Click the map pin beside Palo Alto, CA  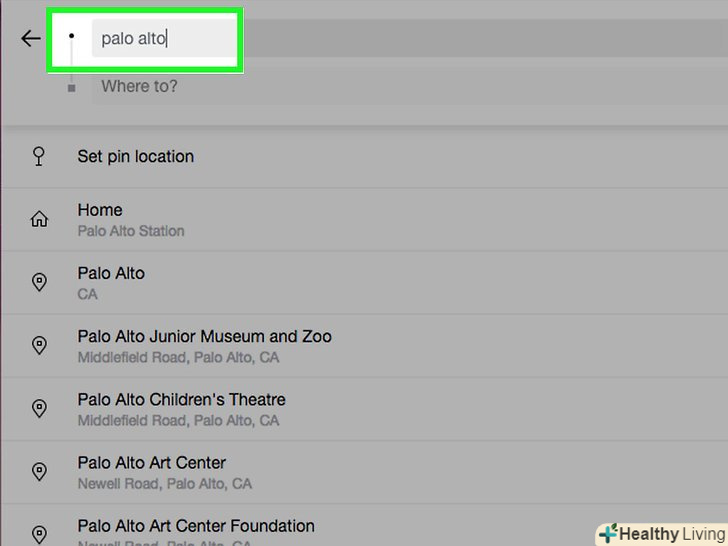pos(39,283)
